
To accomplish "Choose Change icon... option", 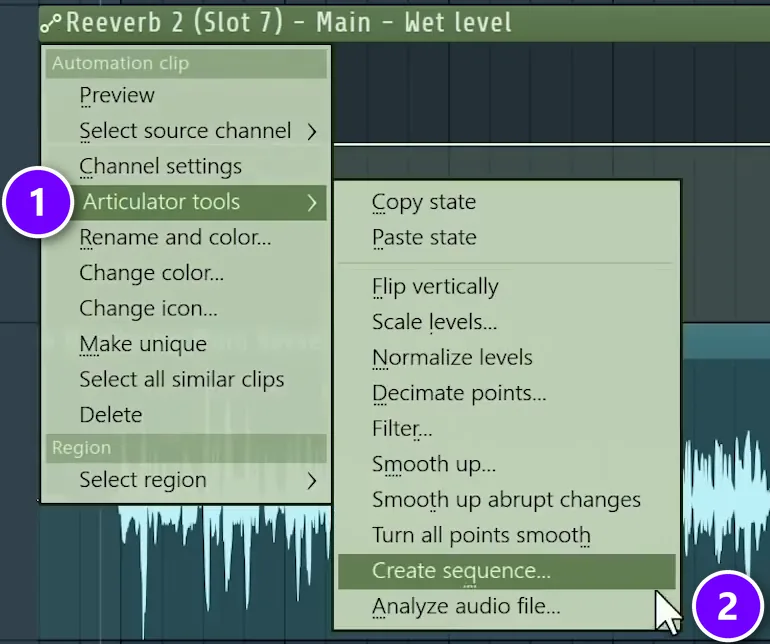I will pyautogui.click(x=186, y=308).
